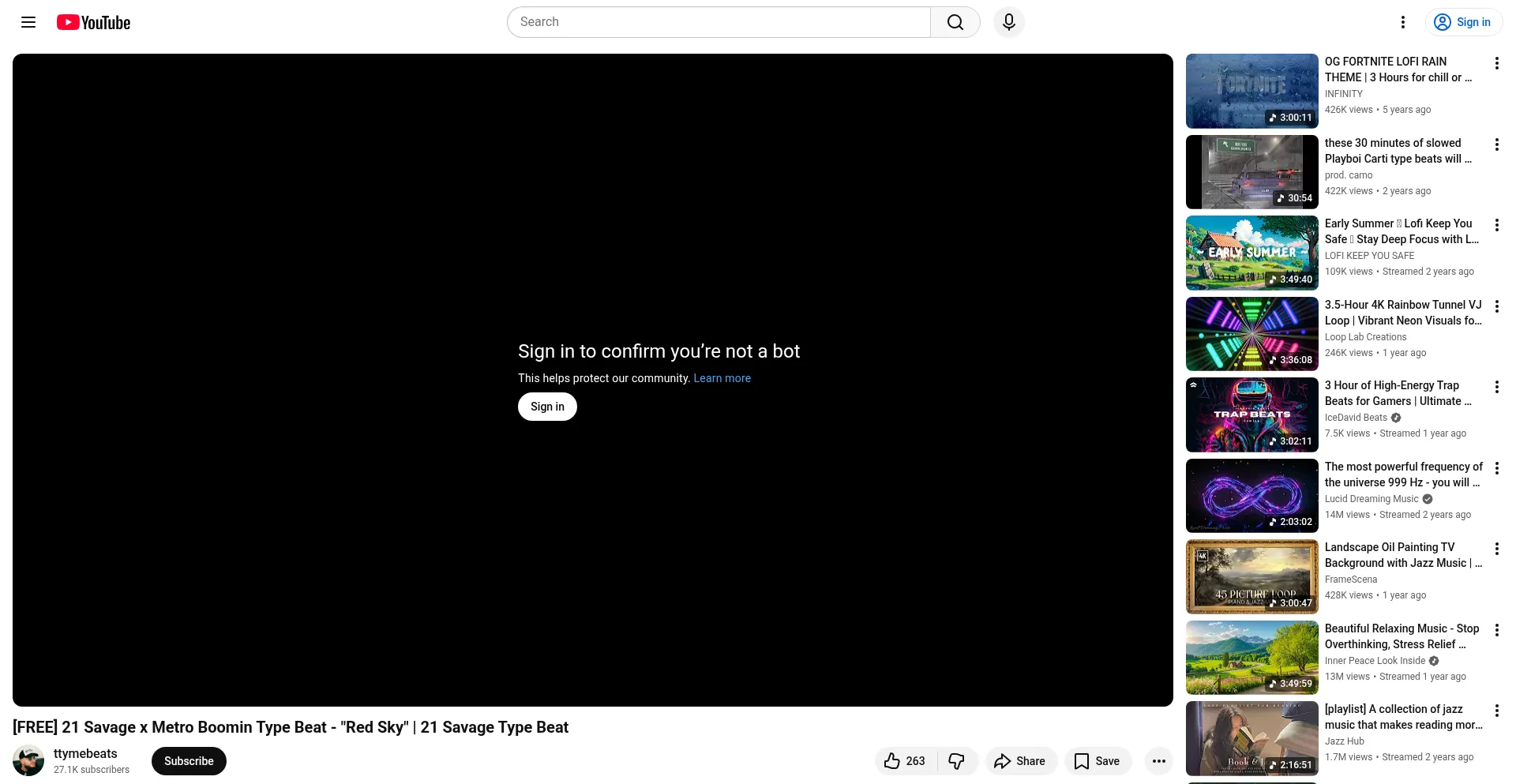Open Beautiful Relaxing Music thumbnail
Image resolution: width=1516 pixels, height=784 pixels.
tap(1252, 658)
